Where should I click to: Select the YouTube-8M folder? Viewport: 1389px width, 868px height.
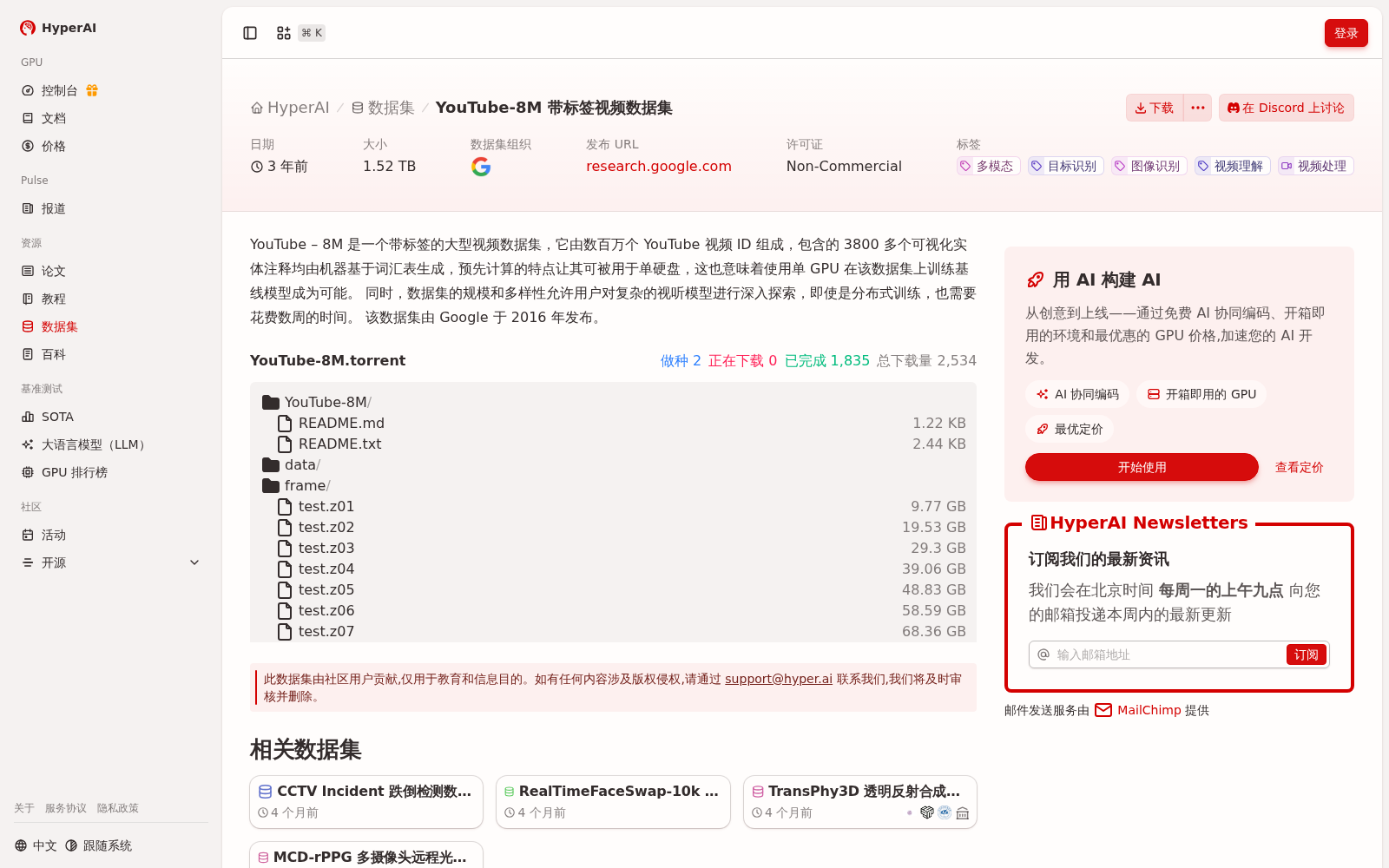click(317, 402)
